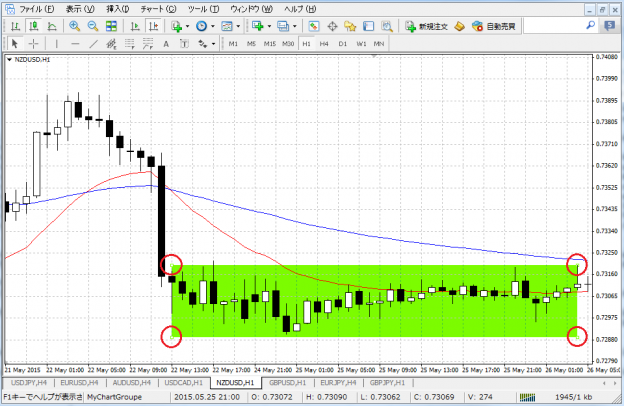Click MyChartGroupe in the status bar

click(113, 397)
